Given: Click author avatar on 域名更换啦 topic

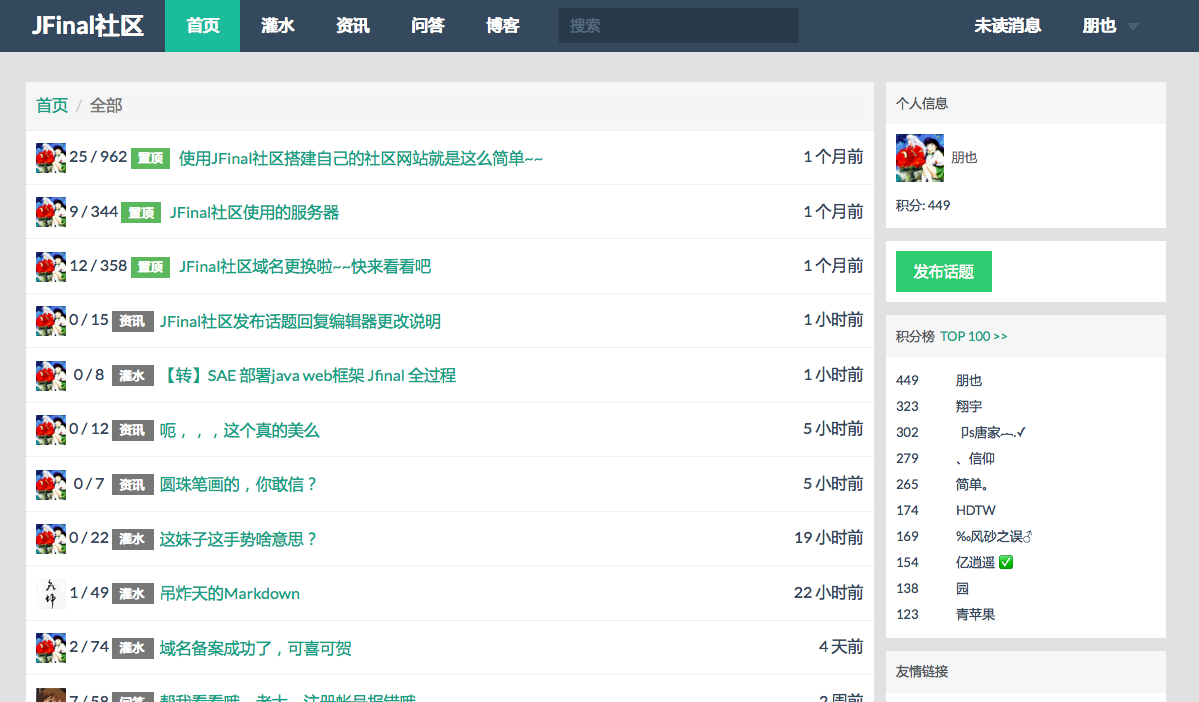Looking at the screenshot, I should click(51, 267).
